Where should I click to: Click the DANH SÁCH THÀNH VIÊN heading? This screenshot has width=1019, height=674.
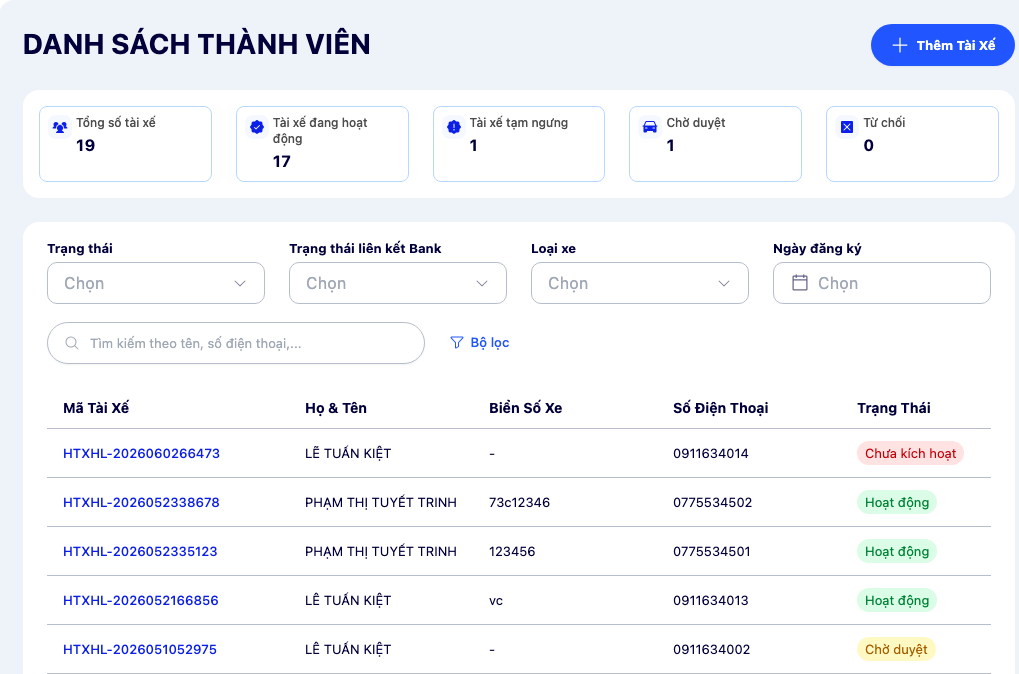click(196, 45)
